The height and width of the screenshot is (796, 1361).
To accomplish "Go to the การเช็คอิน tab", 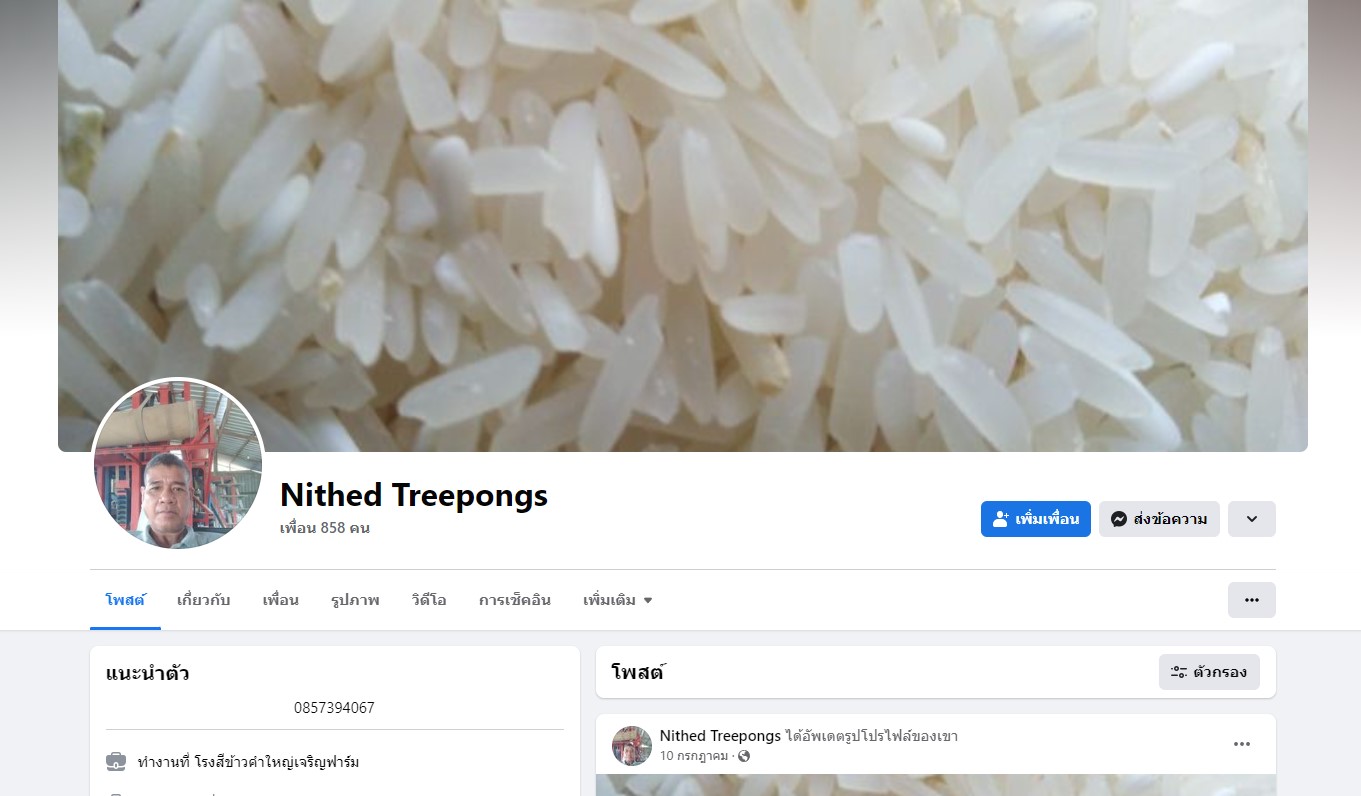I will tap(515, 600).
